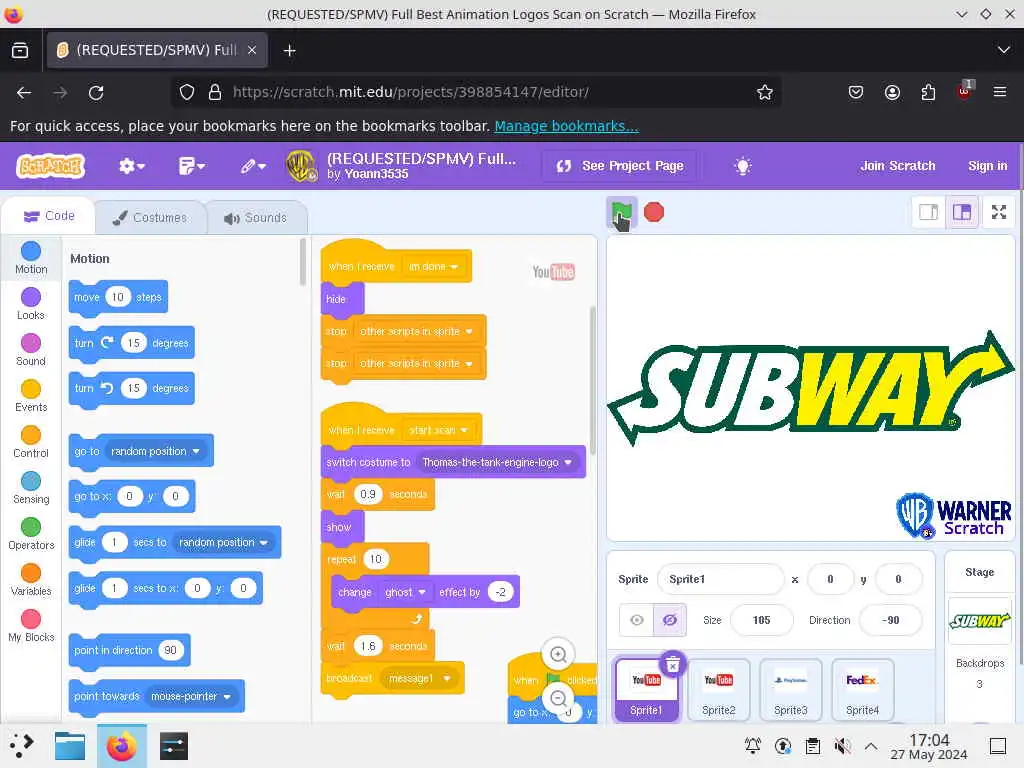This screenshot has width=1024, height=768.
Task: Delete Sprite1 with trash icon
Action: 672,664
